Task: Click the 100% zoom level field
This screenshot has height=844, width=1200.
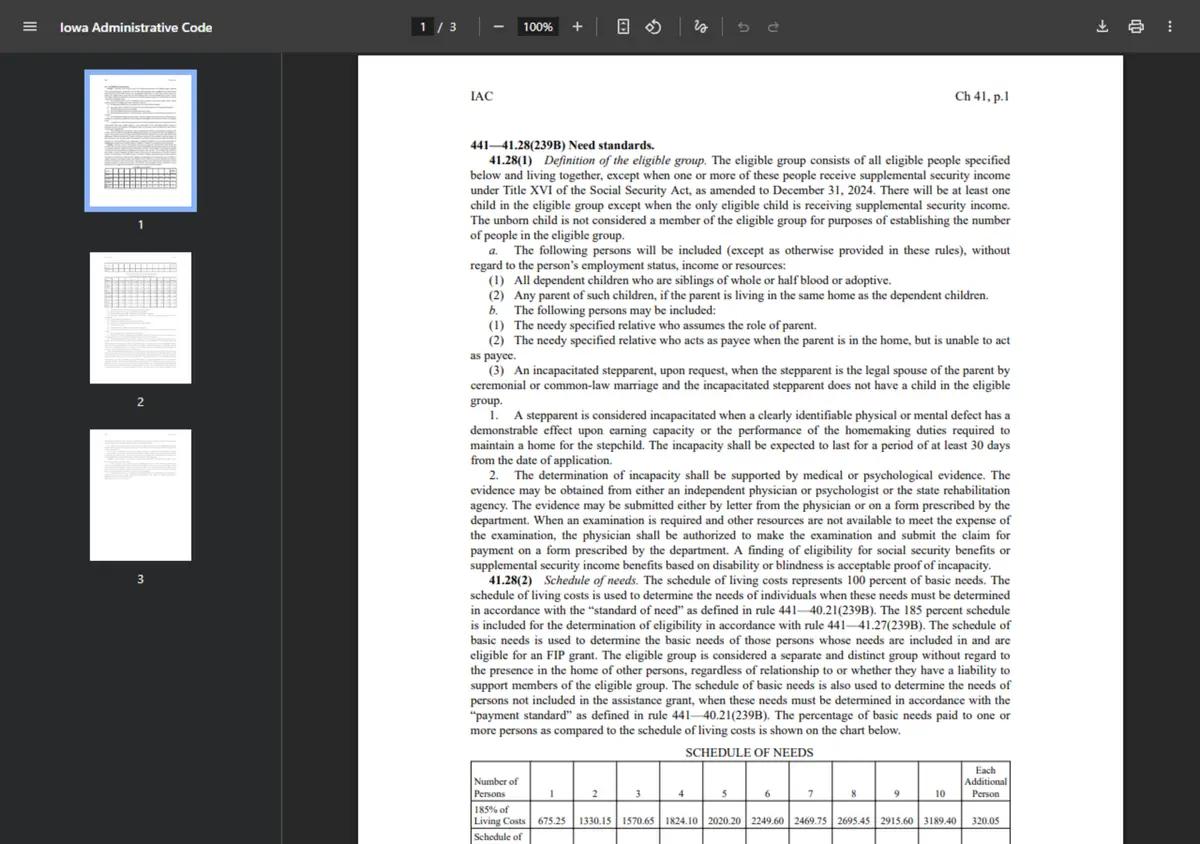Action: coord(538,27)
